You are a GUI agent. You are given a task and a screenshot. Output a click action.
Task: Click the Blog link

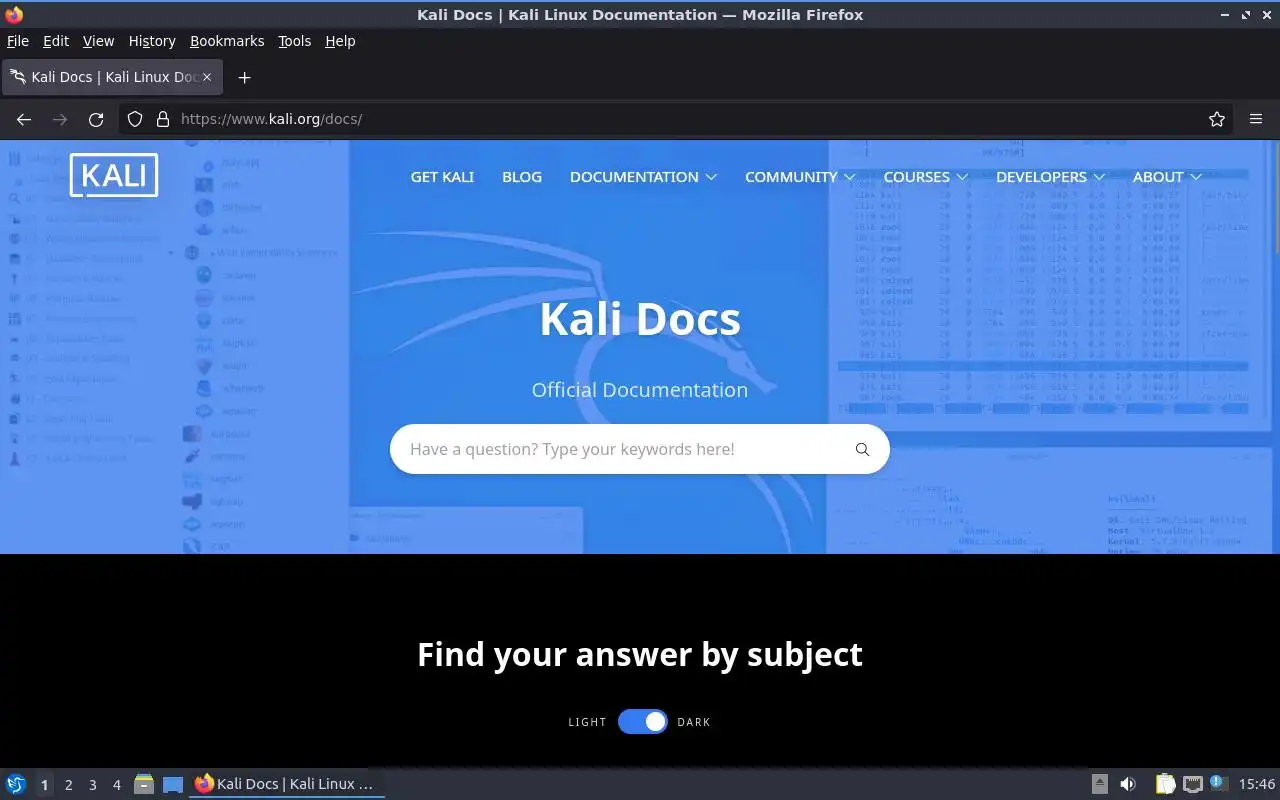(x=522, y=177)
